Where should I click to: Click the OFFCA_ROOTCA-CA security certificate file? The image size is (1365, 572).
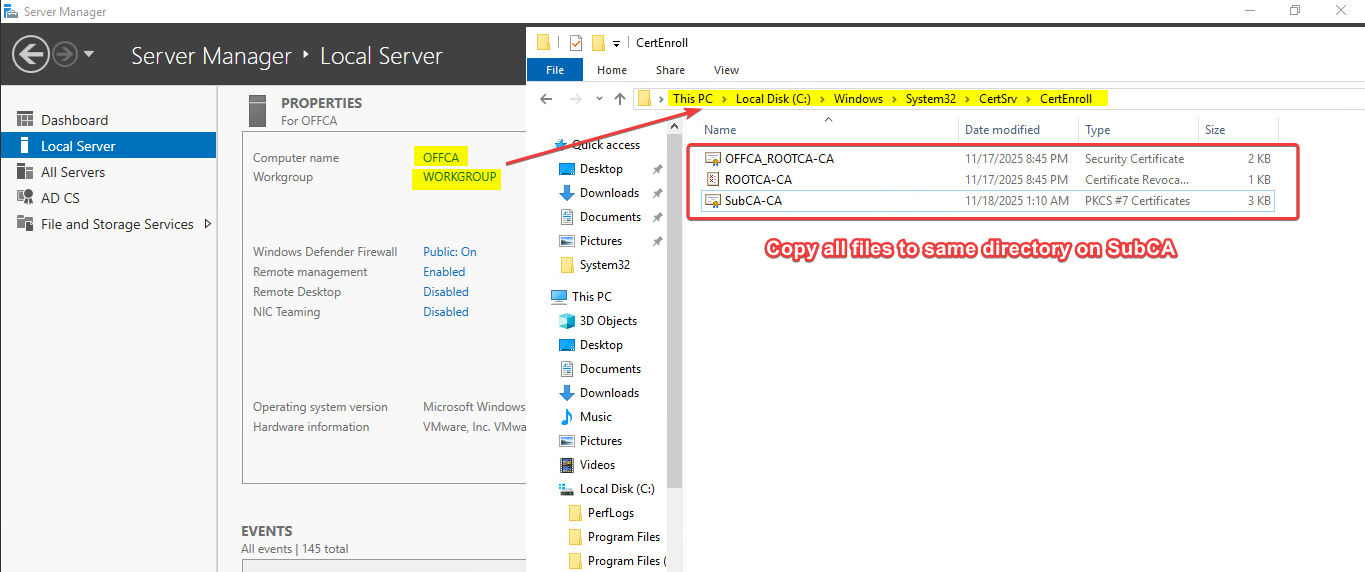coord(779,159)
